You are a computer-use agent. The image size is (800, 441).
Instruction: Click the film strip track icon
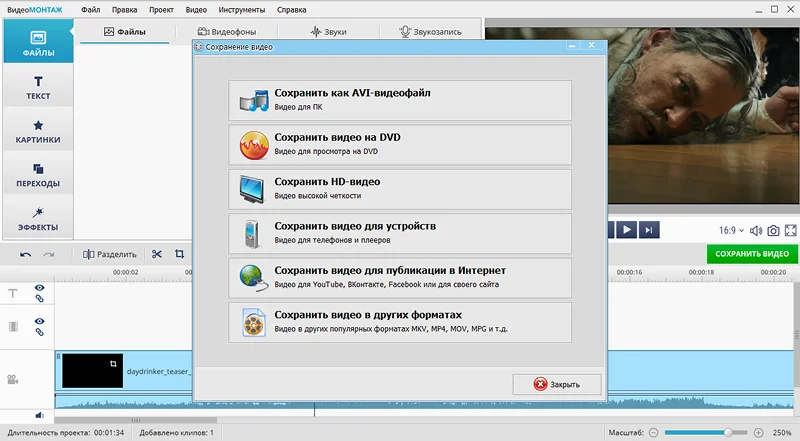coord(13,327)
